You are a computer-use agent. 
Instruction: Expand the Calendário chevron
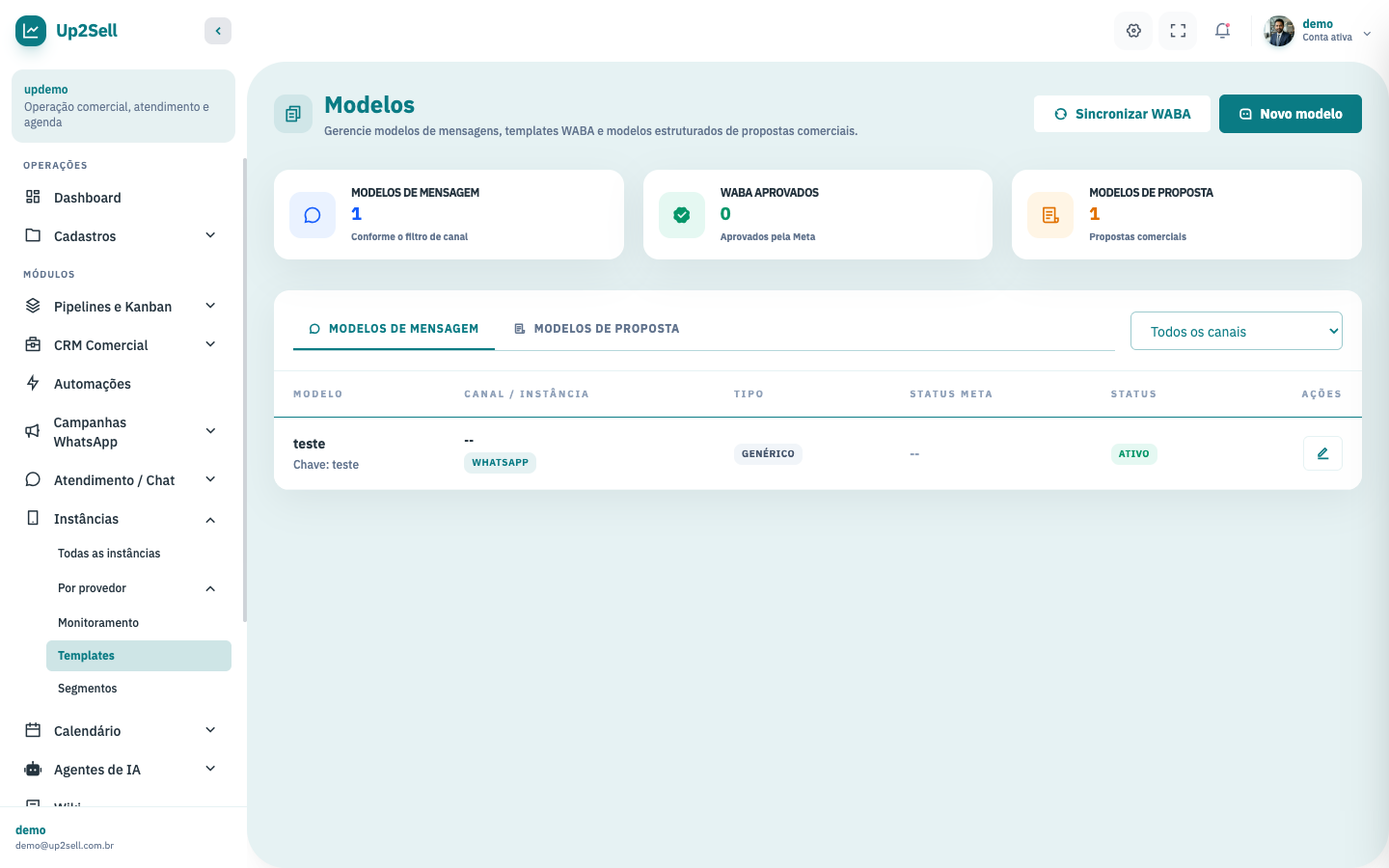210,730
